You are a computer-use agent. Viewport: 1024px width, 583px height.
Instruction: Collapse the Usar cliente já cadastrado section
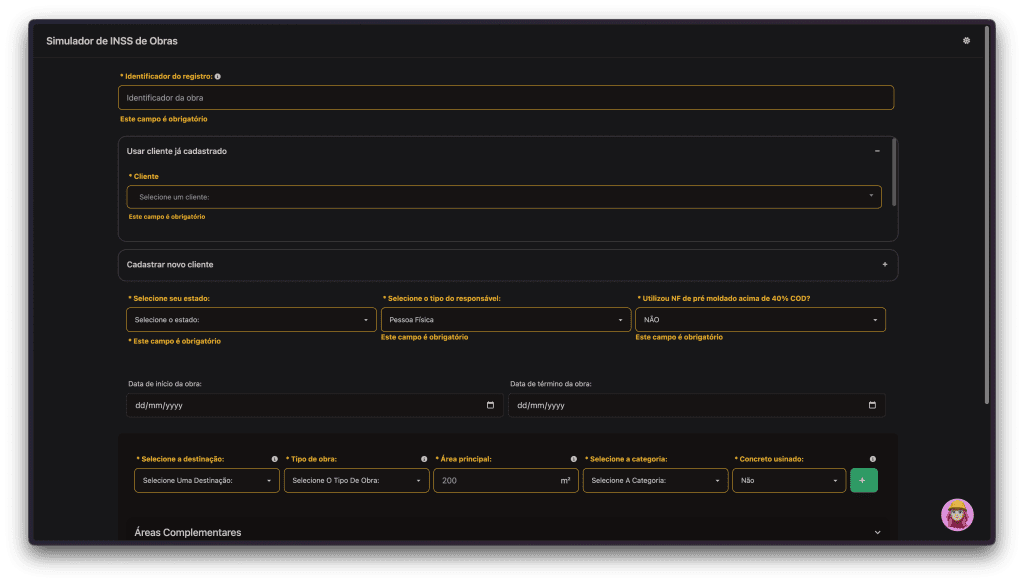[877, 151]
